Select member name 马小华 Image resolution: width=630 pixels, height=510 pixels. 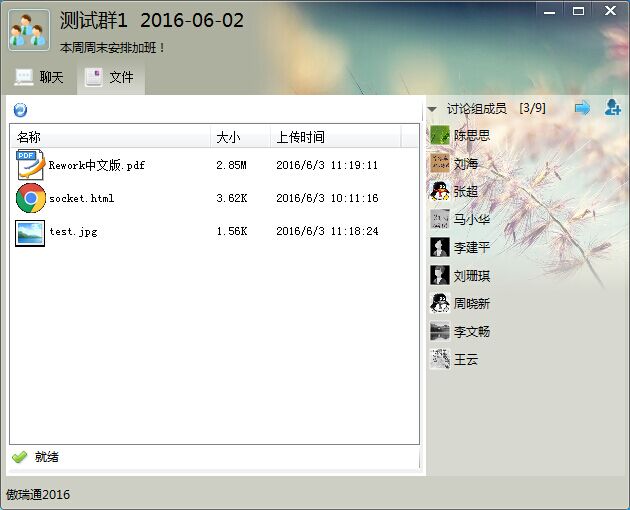point(472,219)
